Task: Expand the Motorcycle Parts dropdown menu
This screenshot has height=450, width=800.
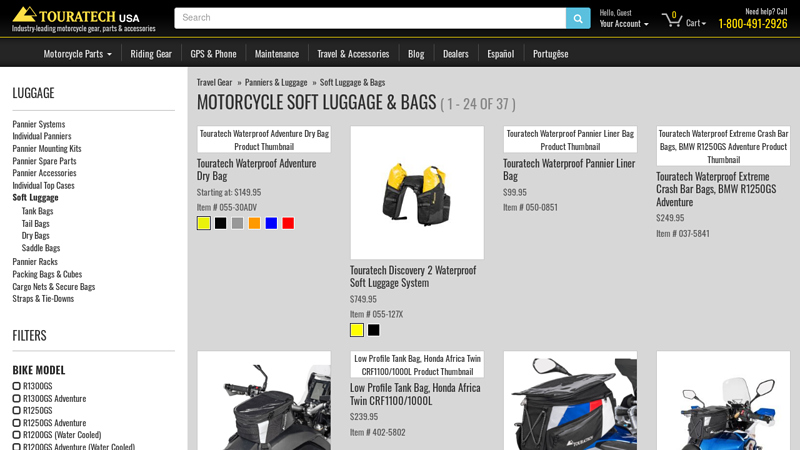Action: (77, 54)
